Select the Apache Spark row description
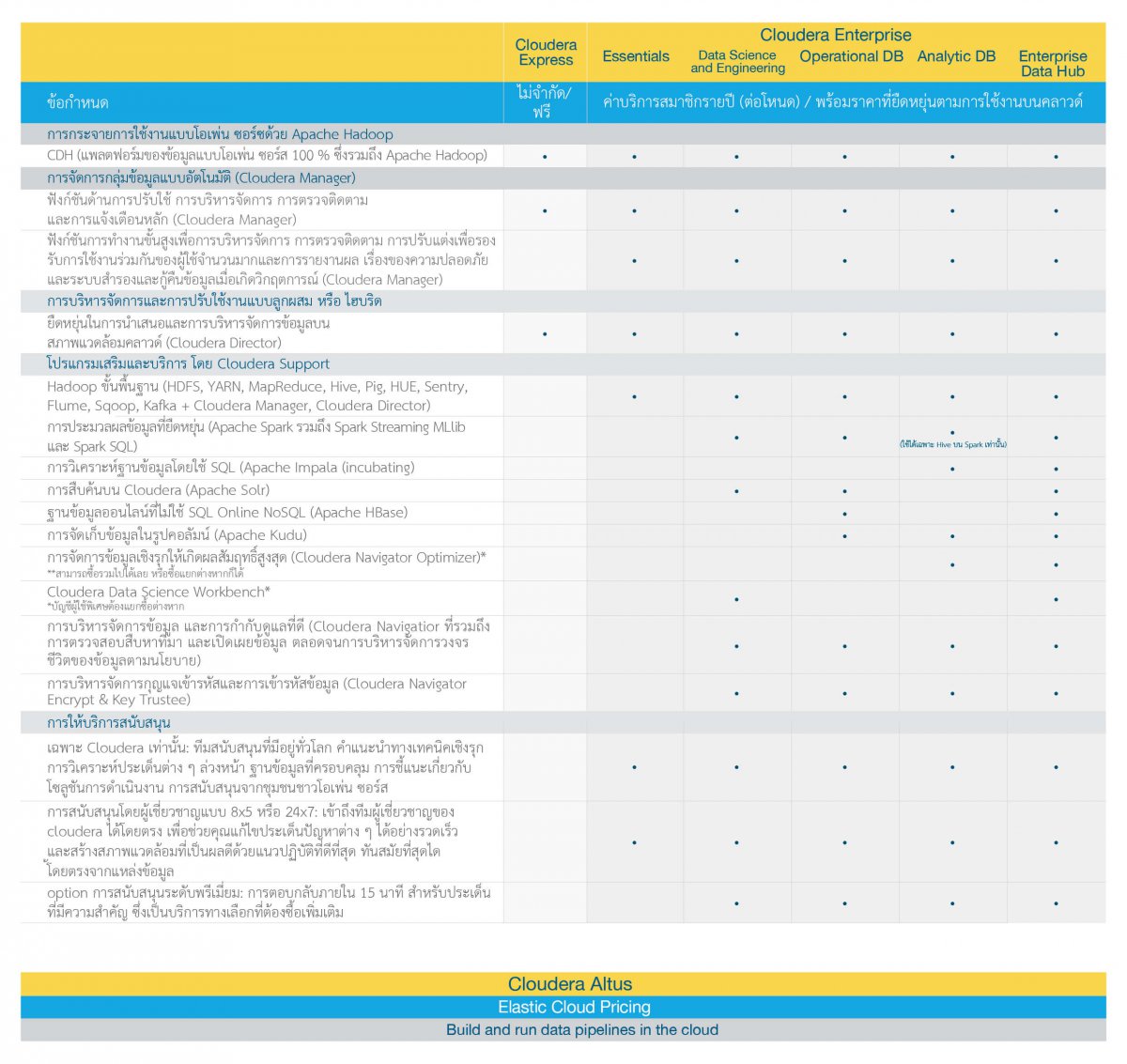This screenshot has height=1064, width=1127. 255,437
